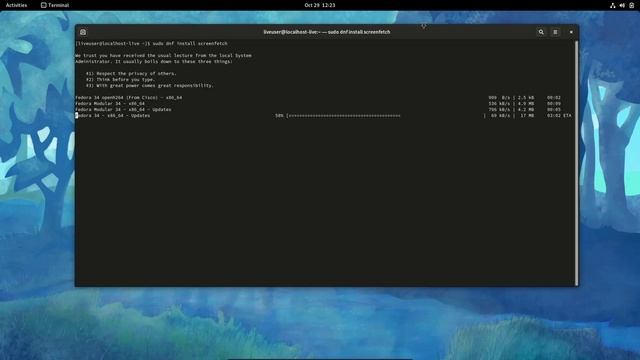Click the '#3) With great power' line

point(149,86)
